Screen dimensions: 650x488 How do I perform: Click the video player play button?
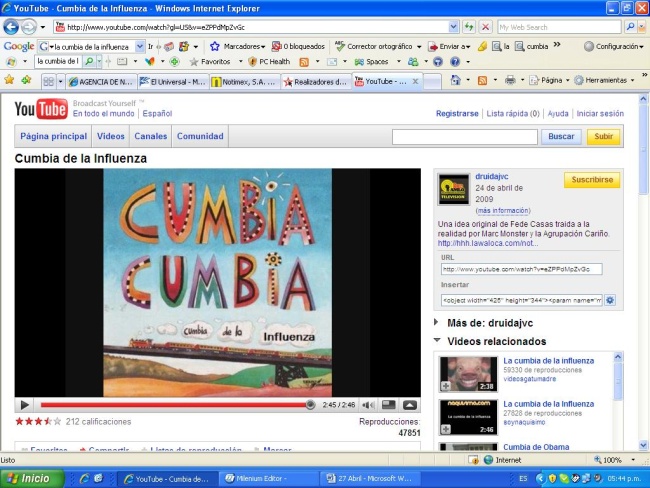pos(25,405)
